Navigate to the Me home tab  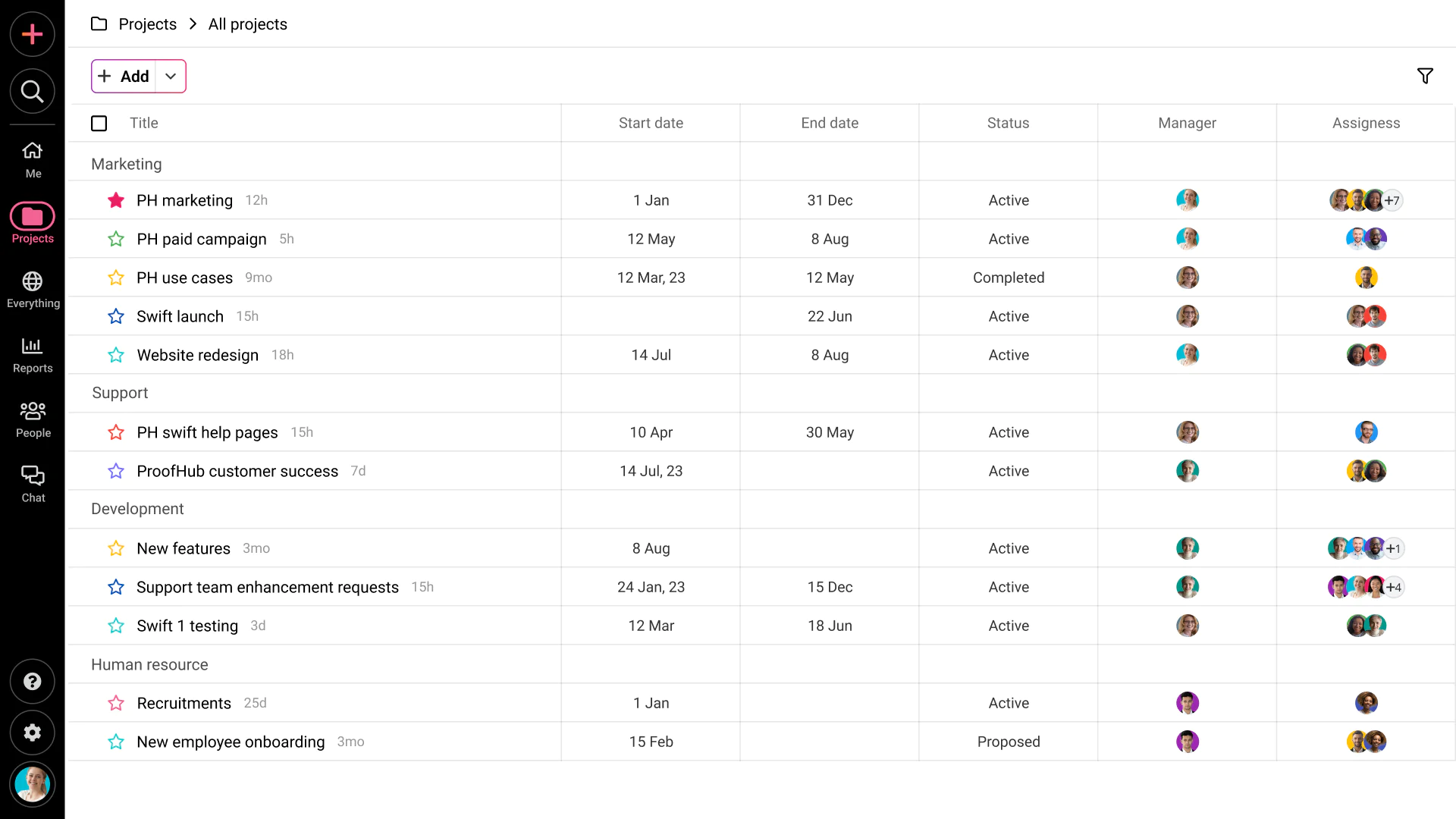point(33,160)
